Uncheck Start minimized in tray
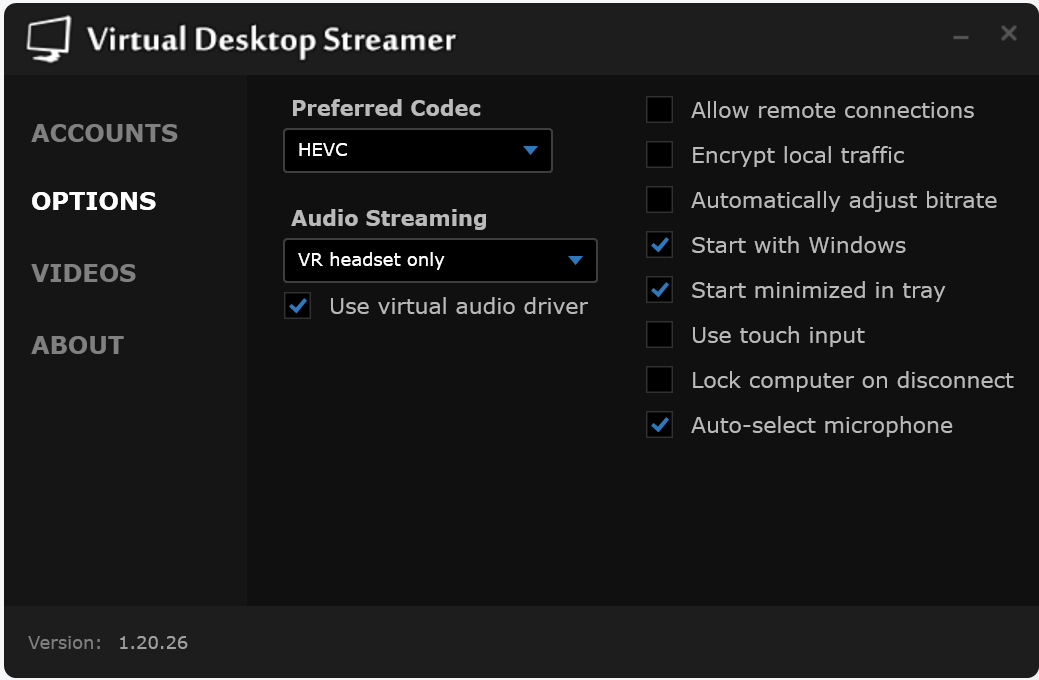Image resolution: width=1039 pixels, height=680 pixels. point(658,290)
